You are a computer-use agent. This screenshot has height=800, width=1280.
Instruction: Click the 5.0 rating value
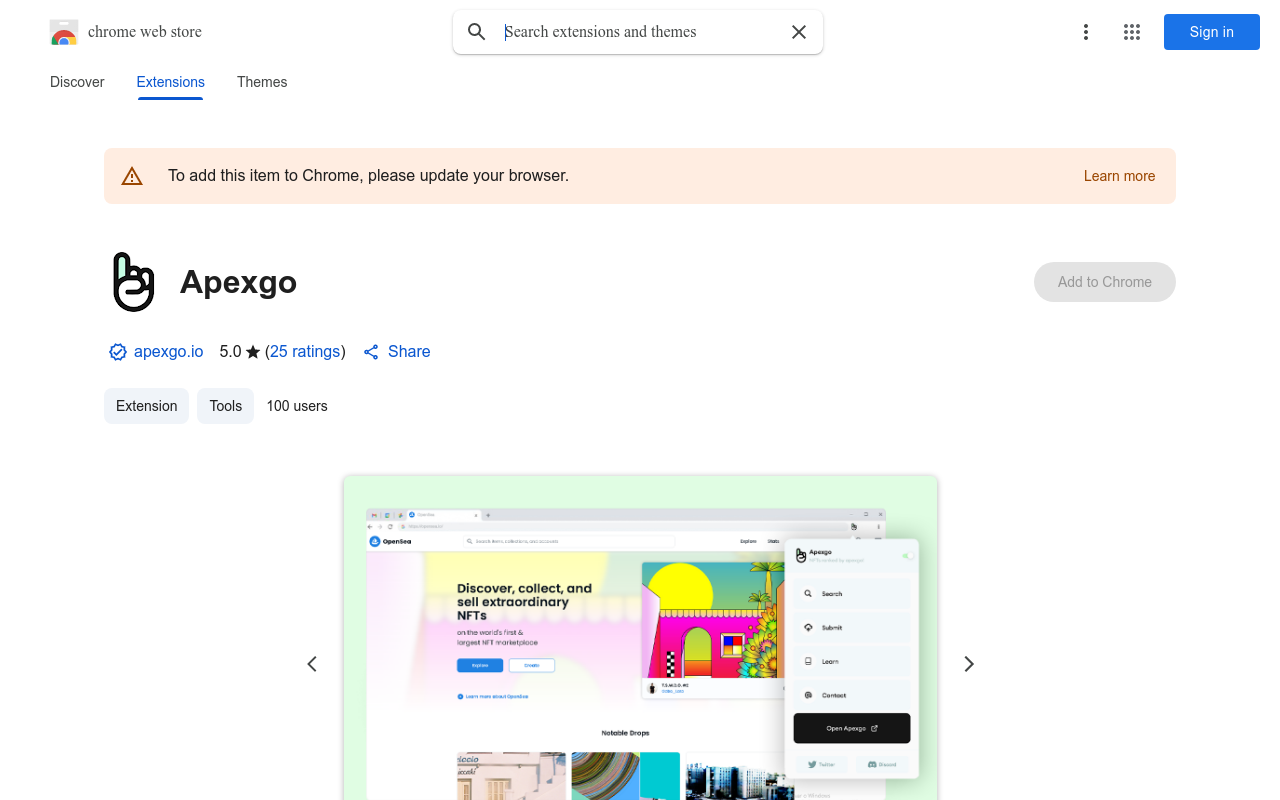point(230,352)
